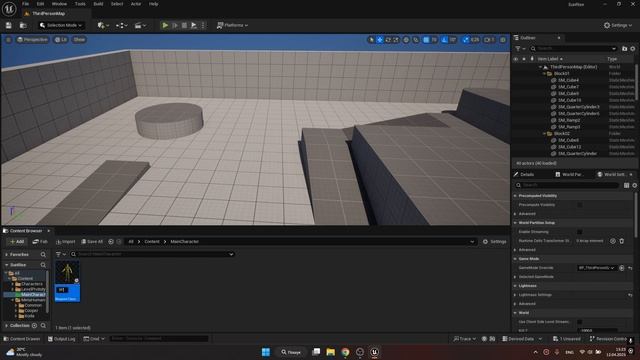
Task: Open the Blueprints toolbar dropdown
Action: 121,25
